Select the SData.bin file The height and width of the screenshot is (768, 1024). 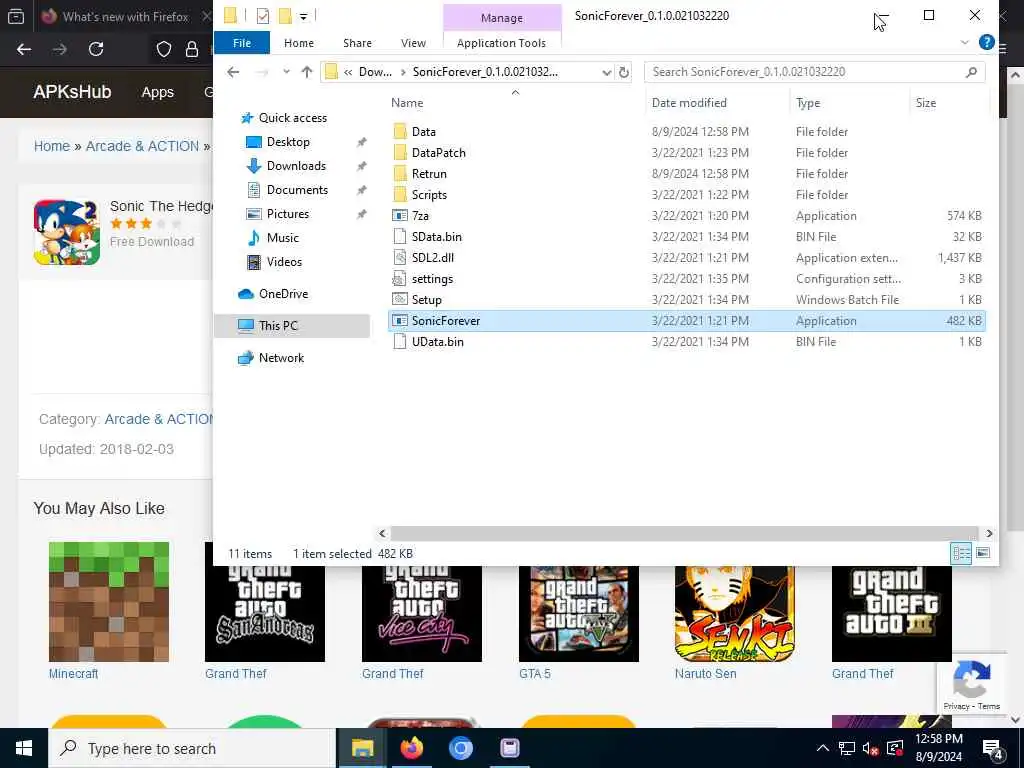point(436,236)
